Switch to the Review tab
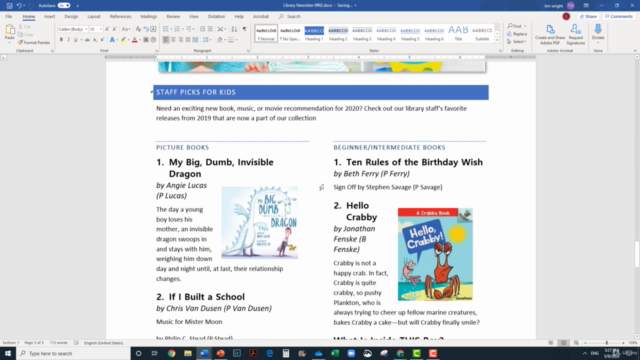Image resolution: width=640 pixels, height=360 pixels. click(173, 17)
